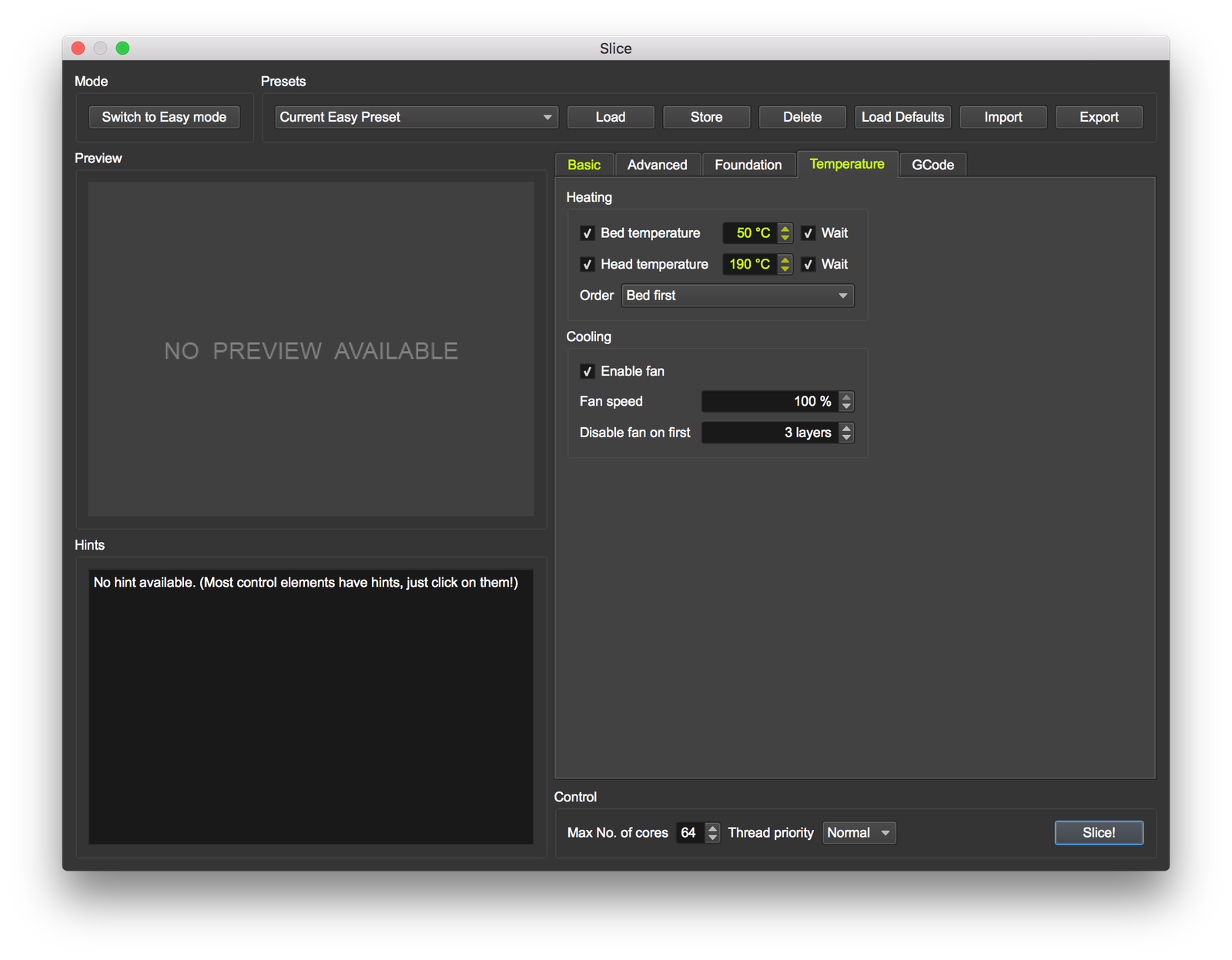The width and height of the screenshot is (1232, 960).
Task: Click the Disable fan on first label
Action: [635, 433]
